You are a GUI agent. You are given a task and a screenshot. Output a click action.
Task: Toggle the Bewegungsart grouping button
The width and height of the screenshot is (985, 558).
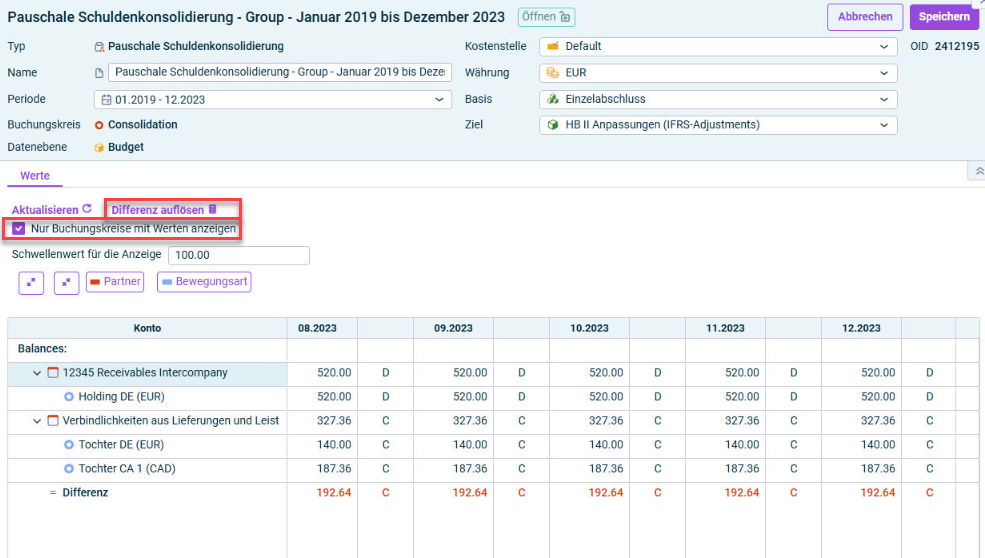pos(204,283)
